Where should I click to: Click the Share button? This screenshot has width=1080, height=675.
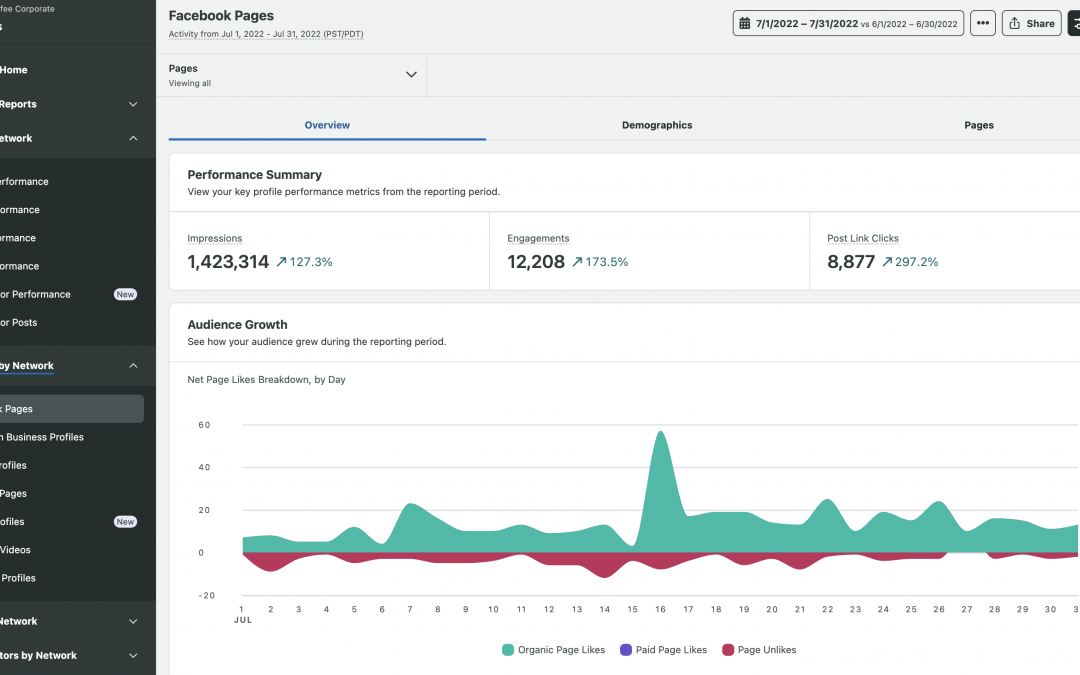(x=1031, y=22)
